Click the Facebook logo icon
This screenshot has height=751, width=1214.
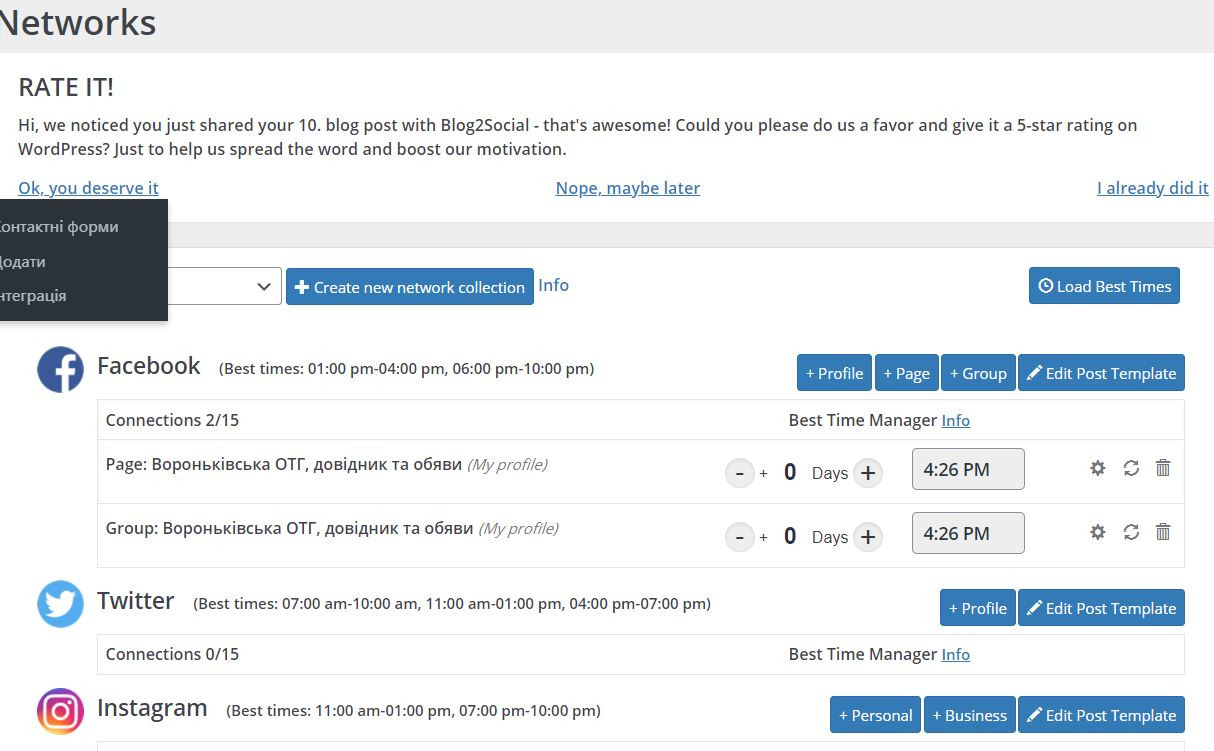coord(60,370)
